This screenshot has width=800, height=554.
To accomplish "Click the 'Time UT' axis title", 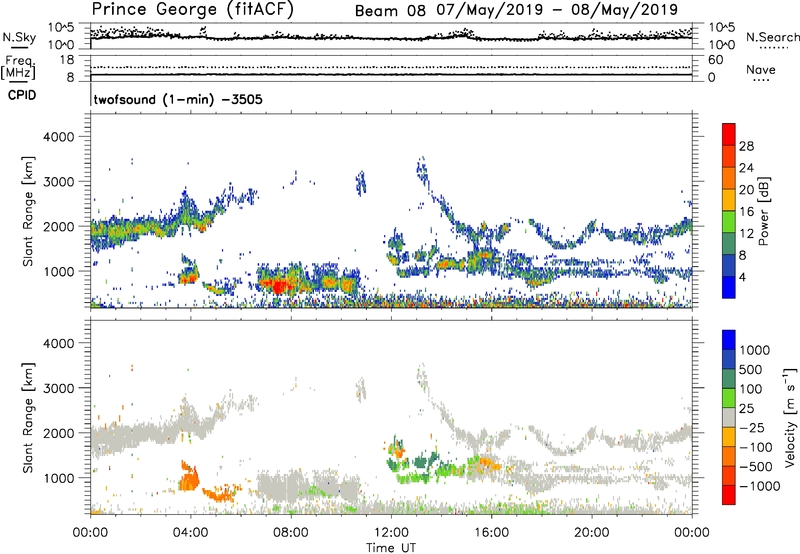I will pyautogui.click(x=391, y=548).
